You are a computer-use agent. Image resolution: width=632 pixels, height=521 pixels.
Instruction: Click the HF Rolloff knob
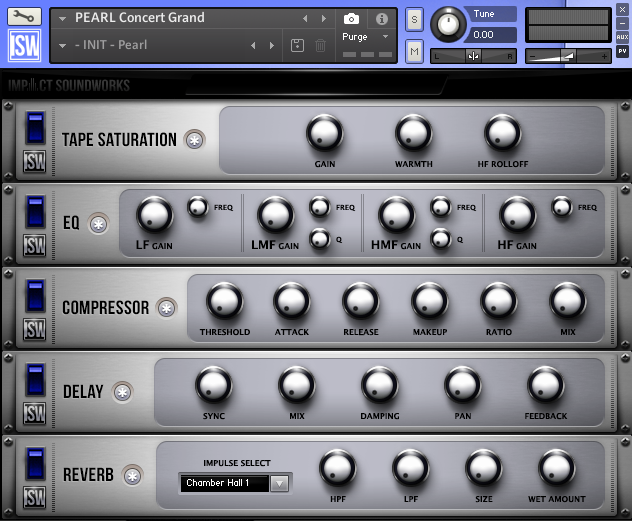(x=503, y=133)
